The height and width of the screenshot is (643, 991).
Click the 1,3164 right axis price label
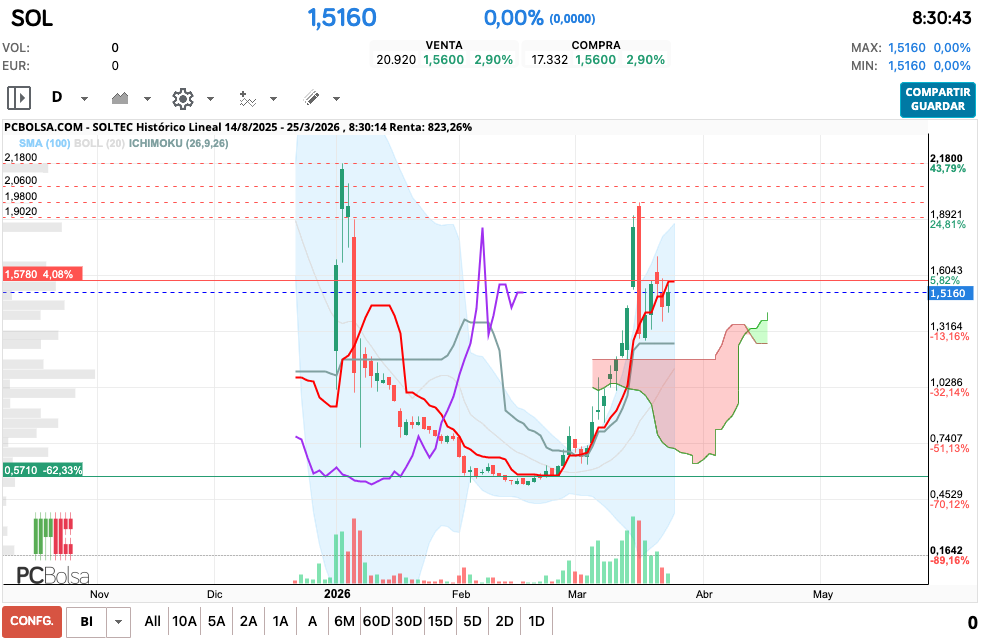click(x=946, y=327)
